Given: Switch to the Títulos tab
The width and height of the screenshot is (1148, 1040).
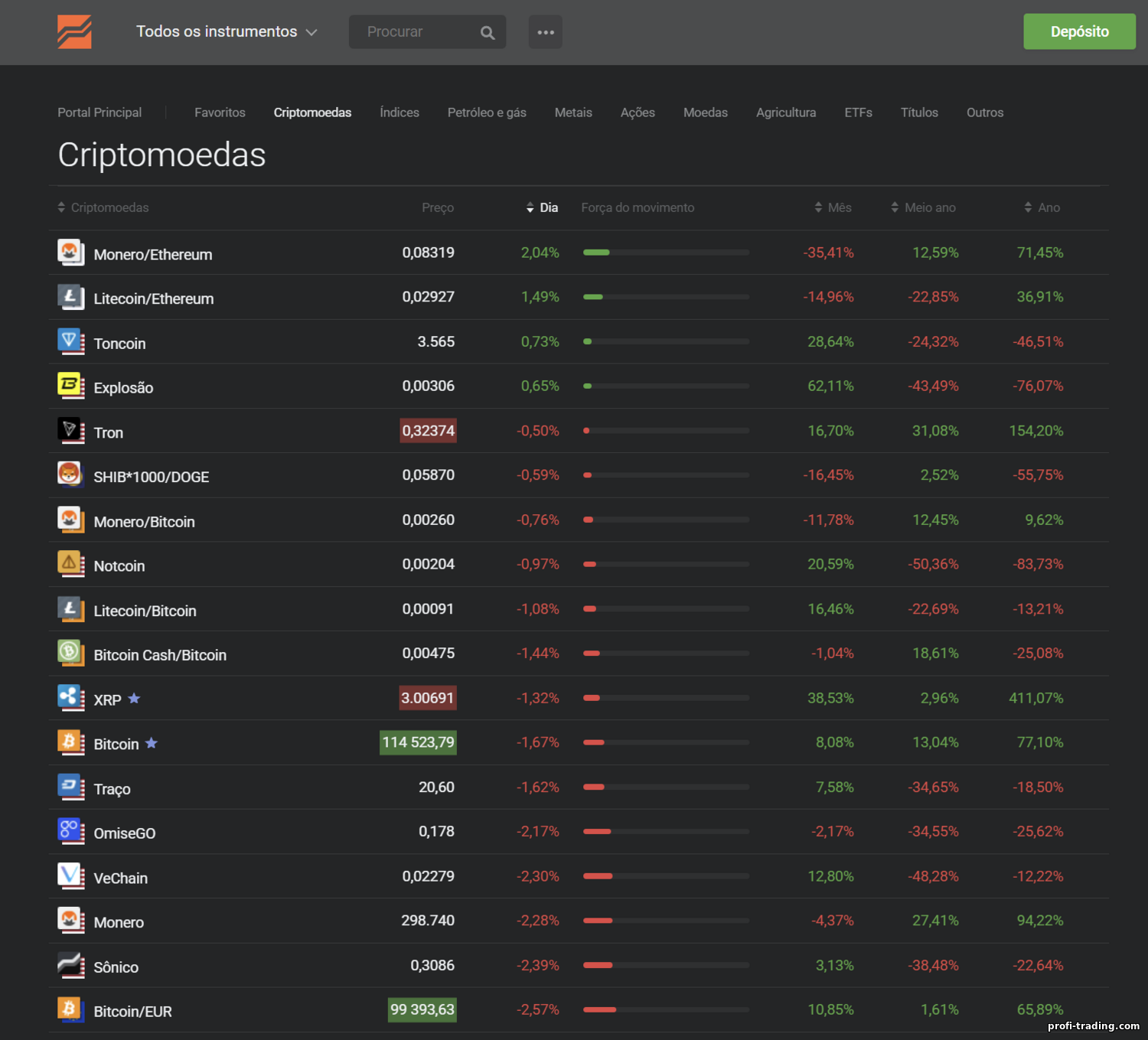Looking at the screenshot, I should click(x=919, y=112).
